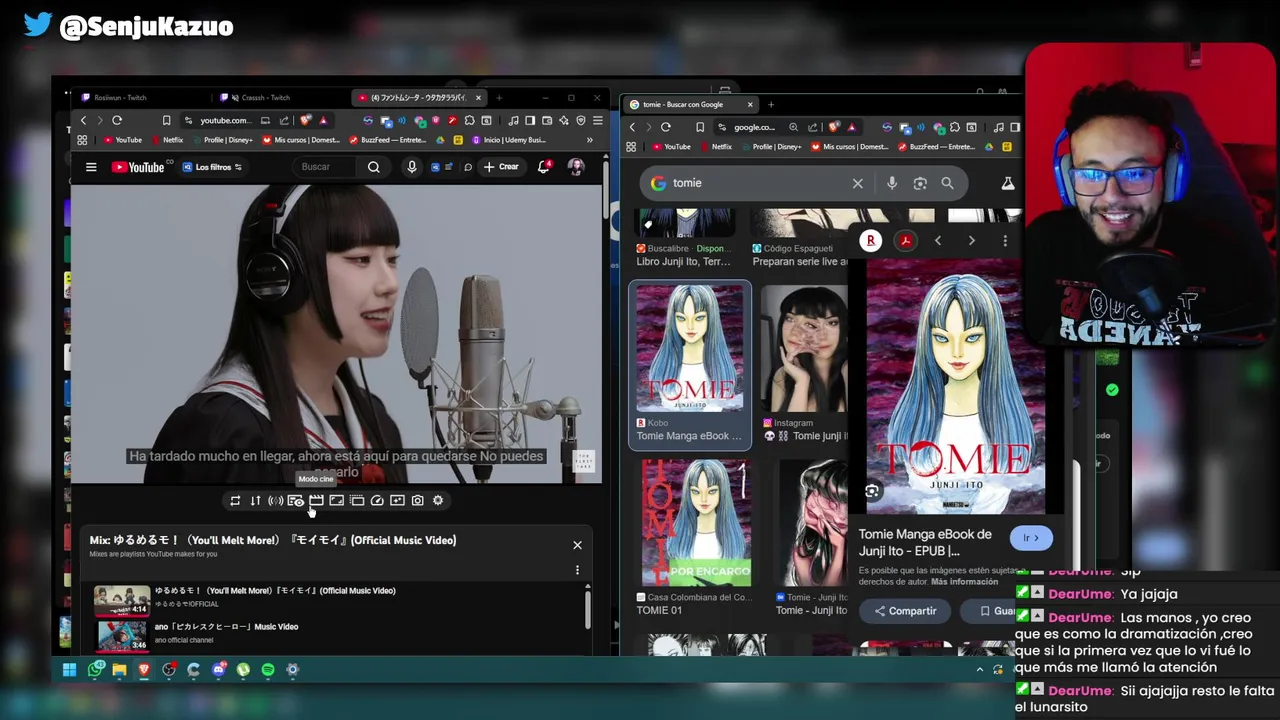Click google.com address bar
1280x720 pixels.
tap(755, 127)
